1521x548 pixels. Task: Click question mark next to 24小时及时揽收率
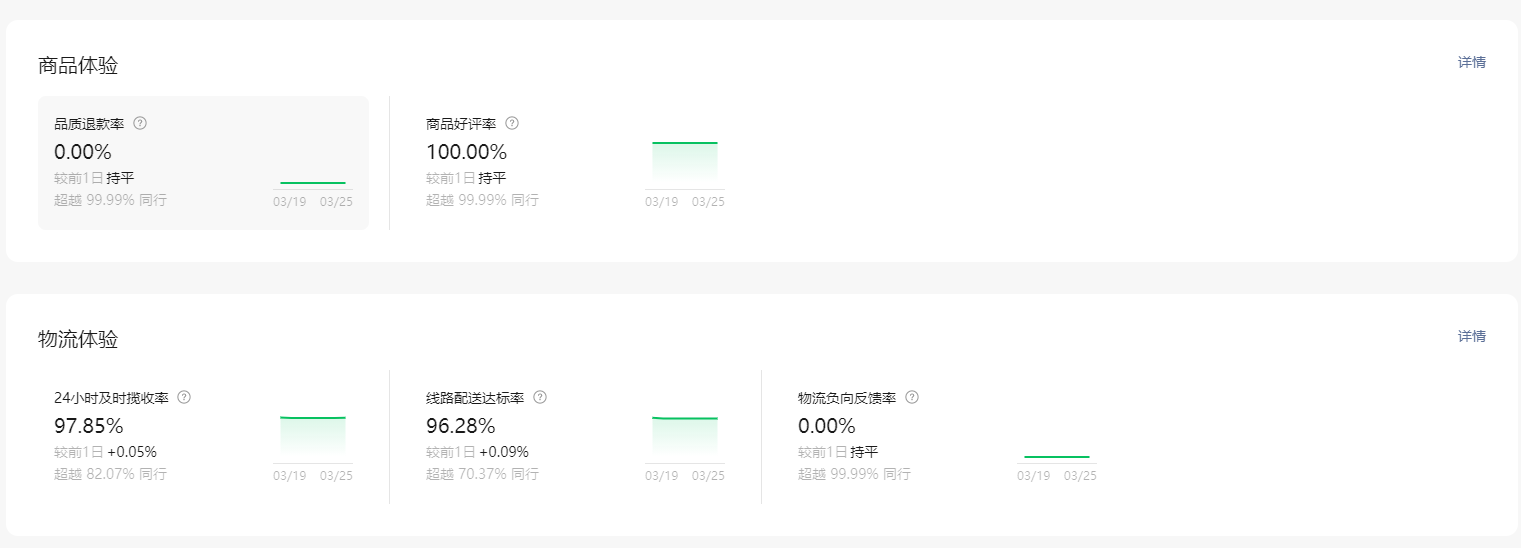tap(184, 397)
